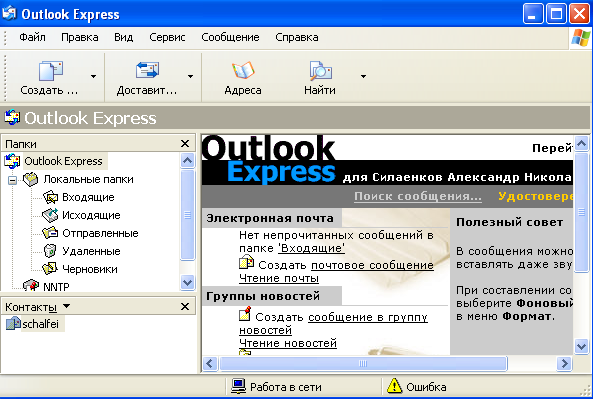Click the Исходящие outbox icon

[x=50, y=215]
